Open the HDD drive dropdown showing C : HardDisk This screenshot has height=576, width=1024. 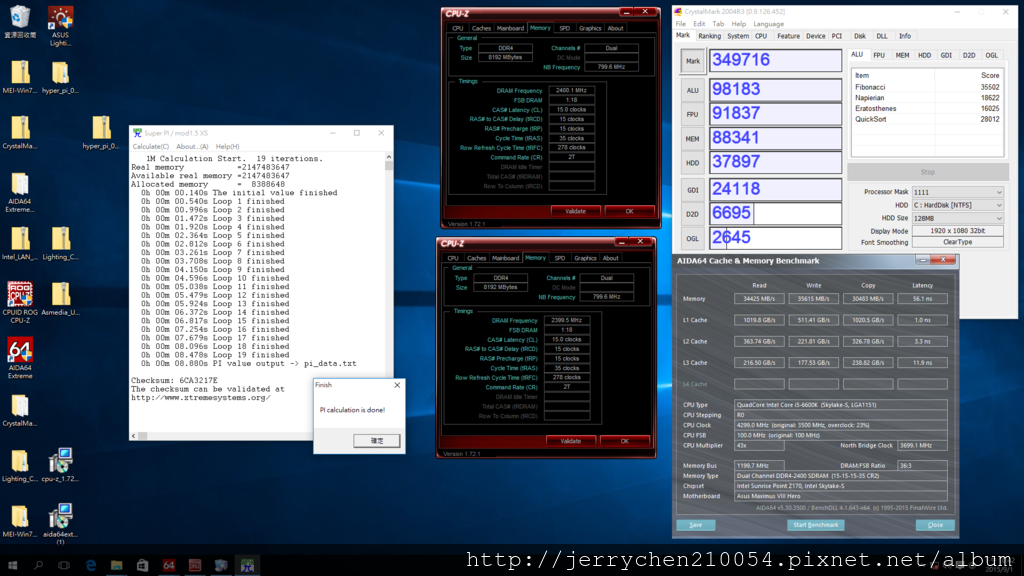957,205
